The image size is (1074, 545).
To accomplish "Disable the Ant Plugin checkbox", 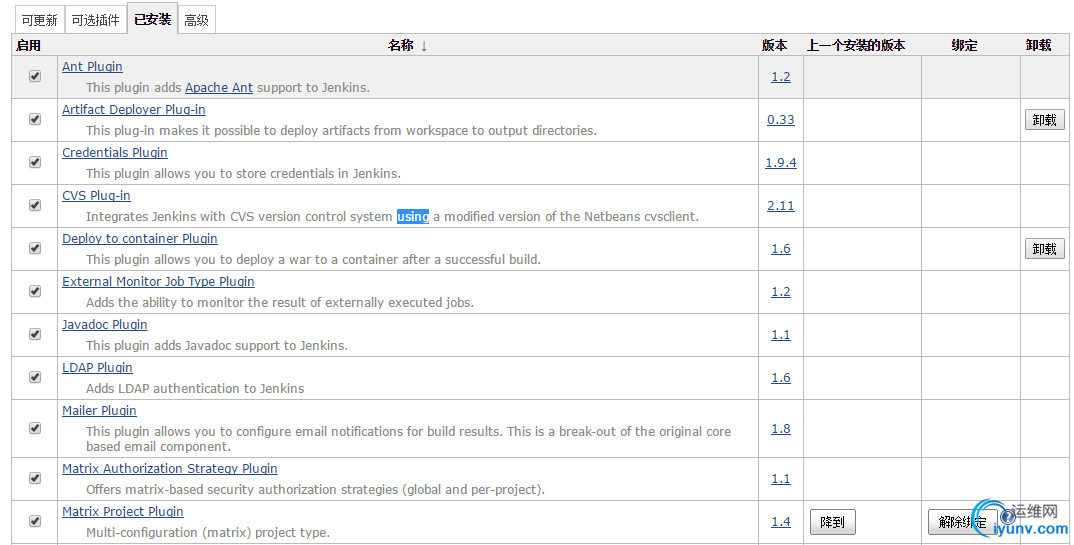I will tap(35, 76).
